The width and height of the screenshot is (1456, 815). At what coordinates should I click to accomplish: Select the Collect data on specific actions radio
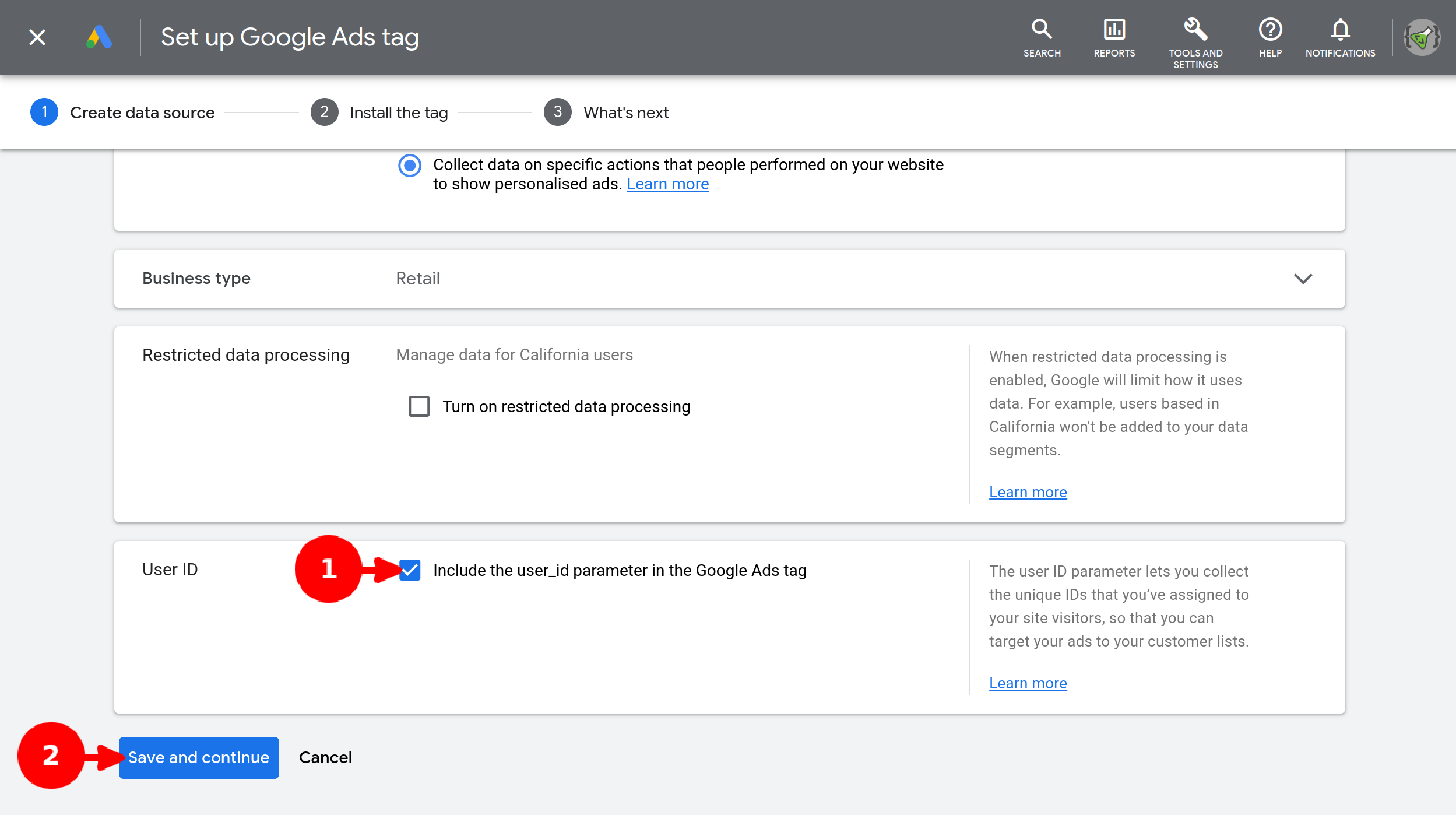[410, 166]
